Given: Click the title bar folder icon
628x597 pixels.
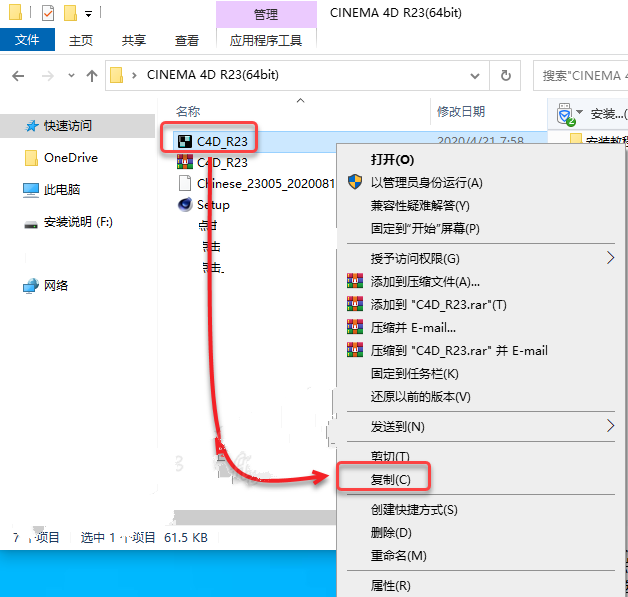Looking at the screenshot, I should 16,12.
